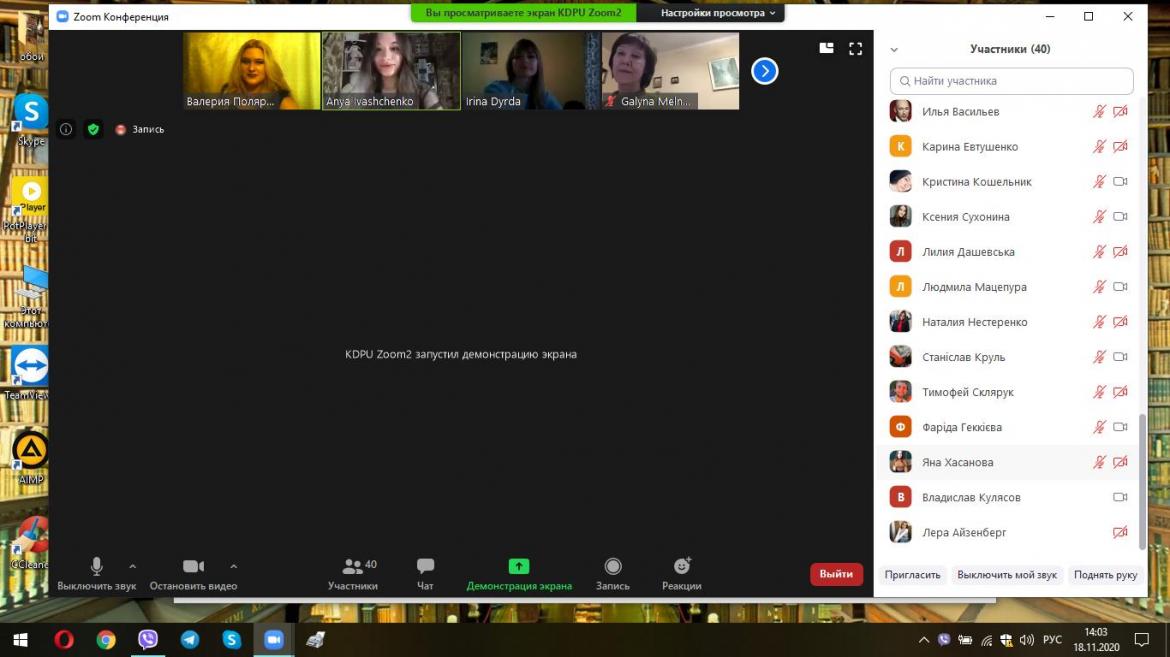Viewport: 1170px width, 657px height.
Task: Click the Find participant (Найти участника) search field
Action: 1011,81
